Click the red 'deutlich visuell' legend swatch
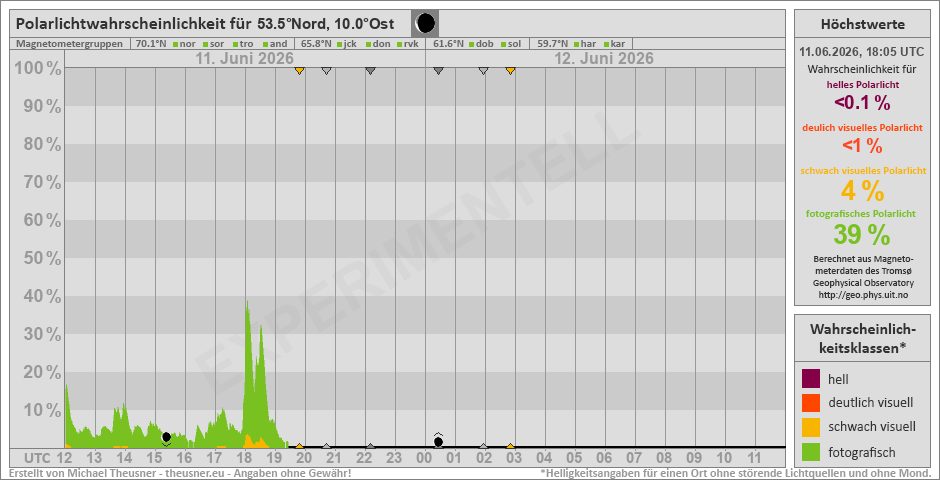Screen dimensions: 940x480 pos(811,402)
